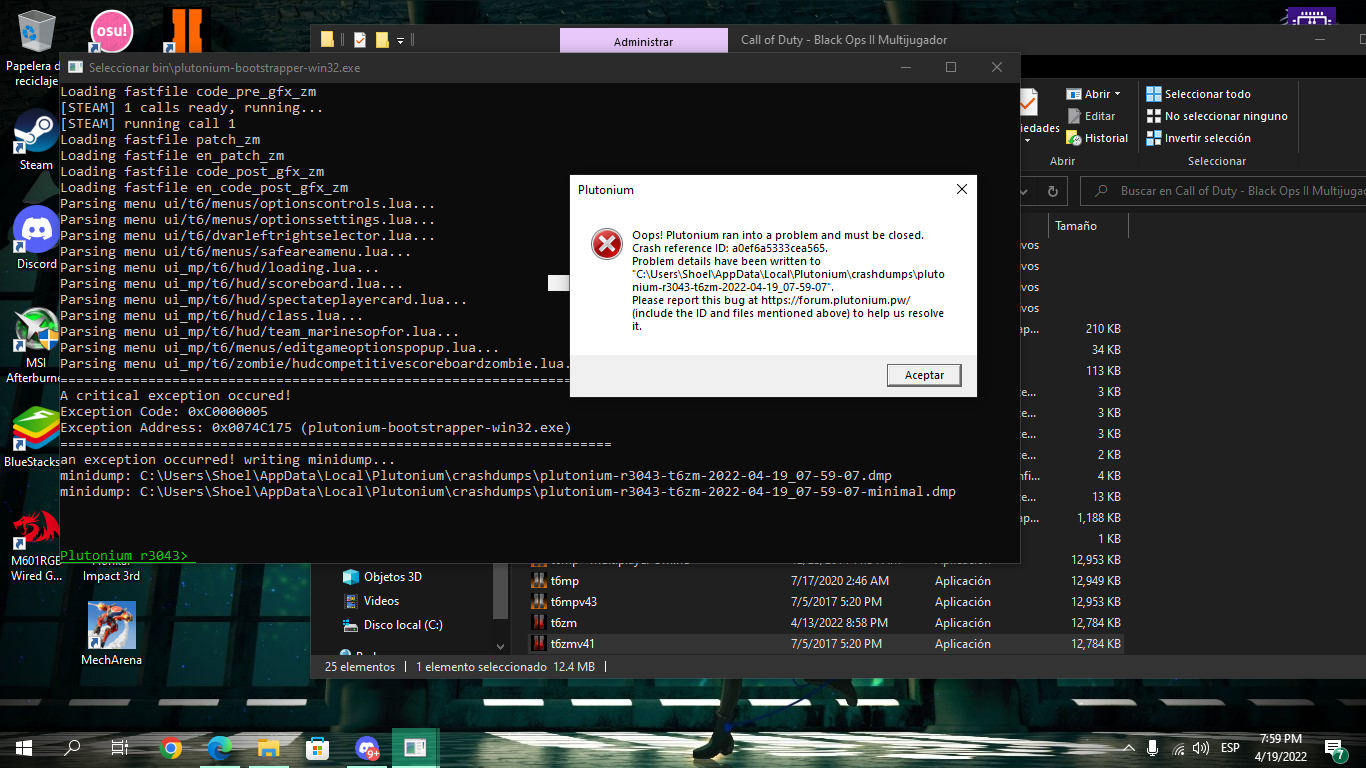Viewport: 1366px width, 768px height.
Task: Open Task View on the taskbar
Action: click(x=120, y=747)
